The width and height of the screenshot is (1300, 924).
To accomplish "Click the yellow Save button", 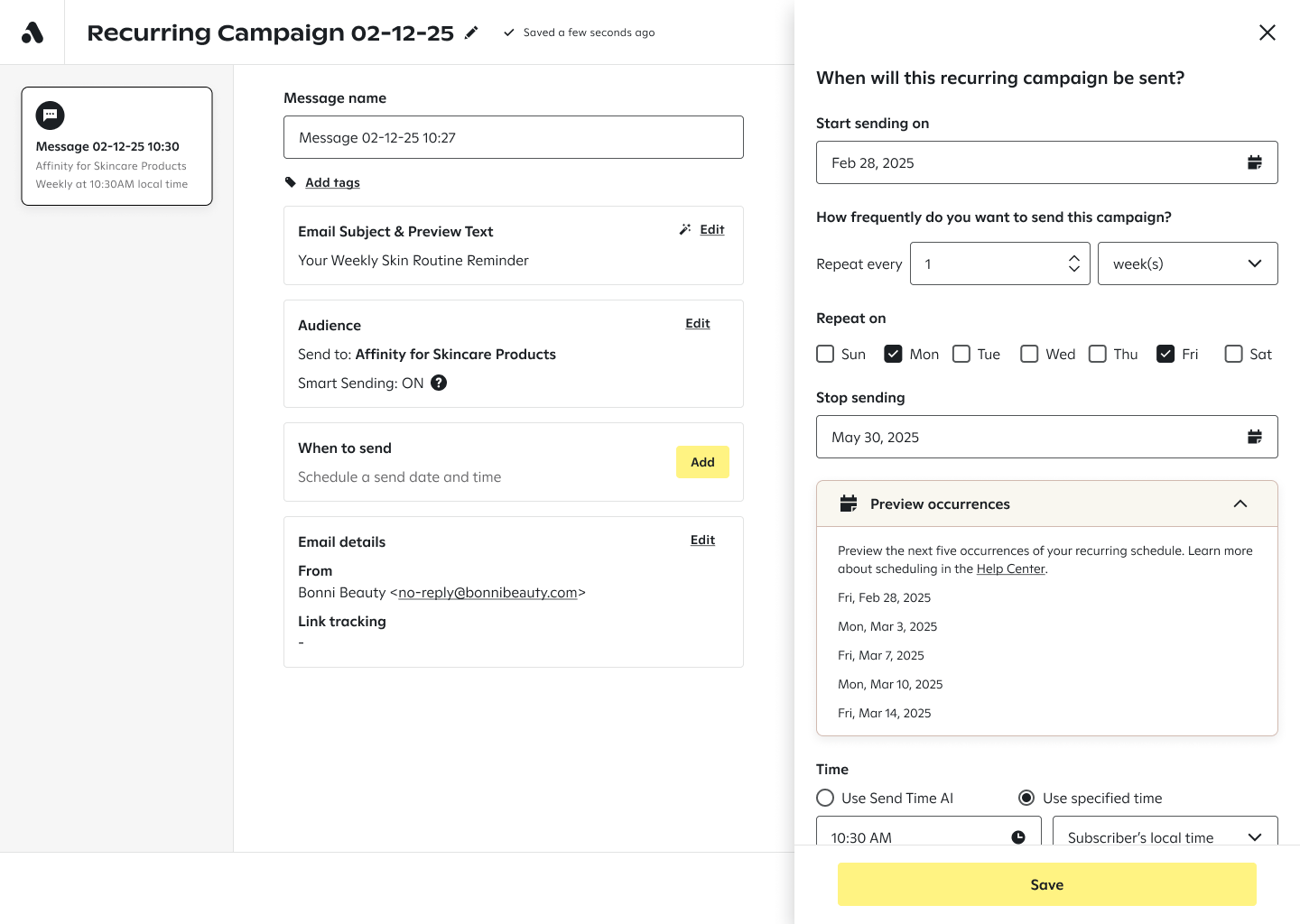I will tap(1046, 884).
